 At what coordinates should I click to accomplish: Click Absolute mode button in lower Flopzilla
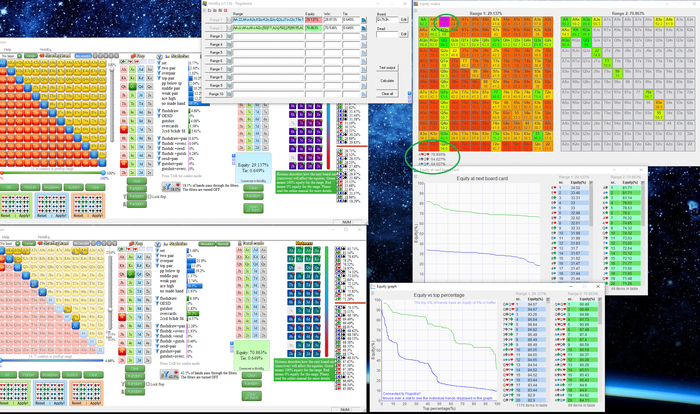(x=207, y=244)
